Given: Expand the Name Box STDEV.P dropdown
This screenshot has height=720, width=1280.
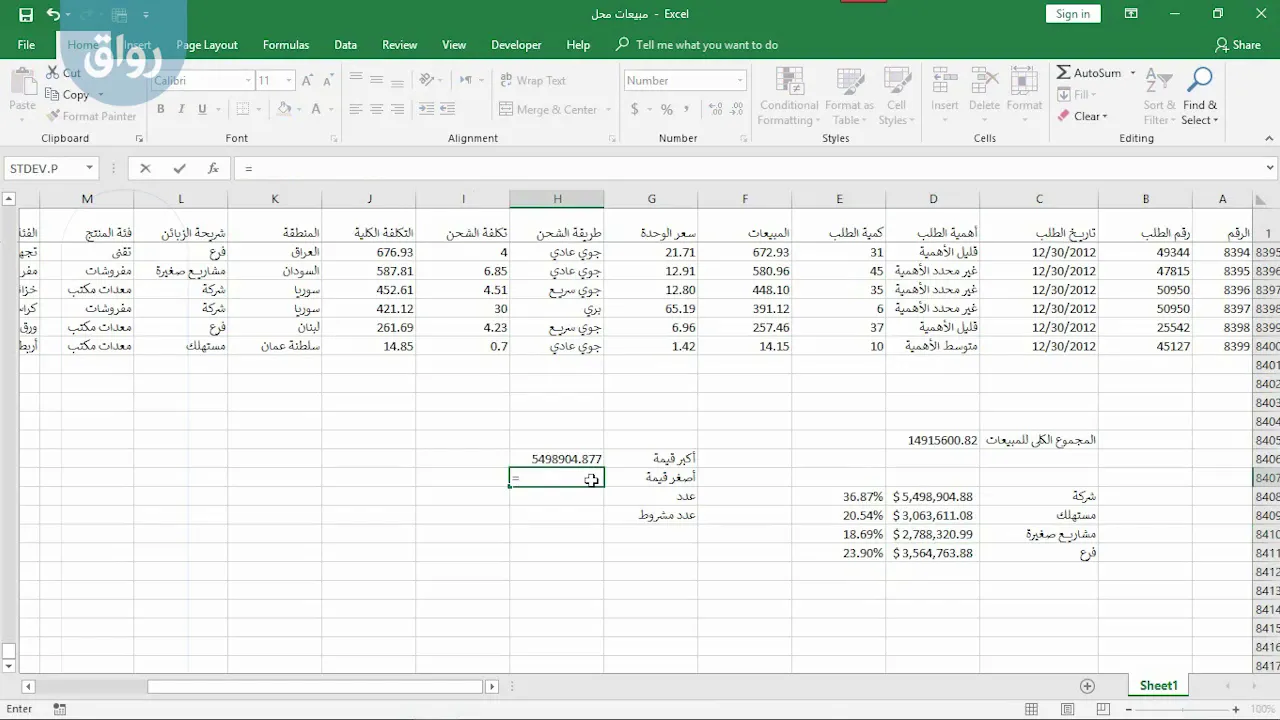Looking at the screenshot, I should coord(89,169).
